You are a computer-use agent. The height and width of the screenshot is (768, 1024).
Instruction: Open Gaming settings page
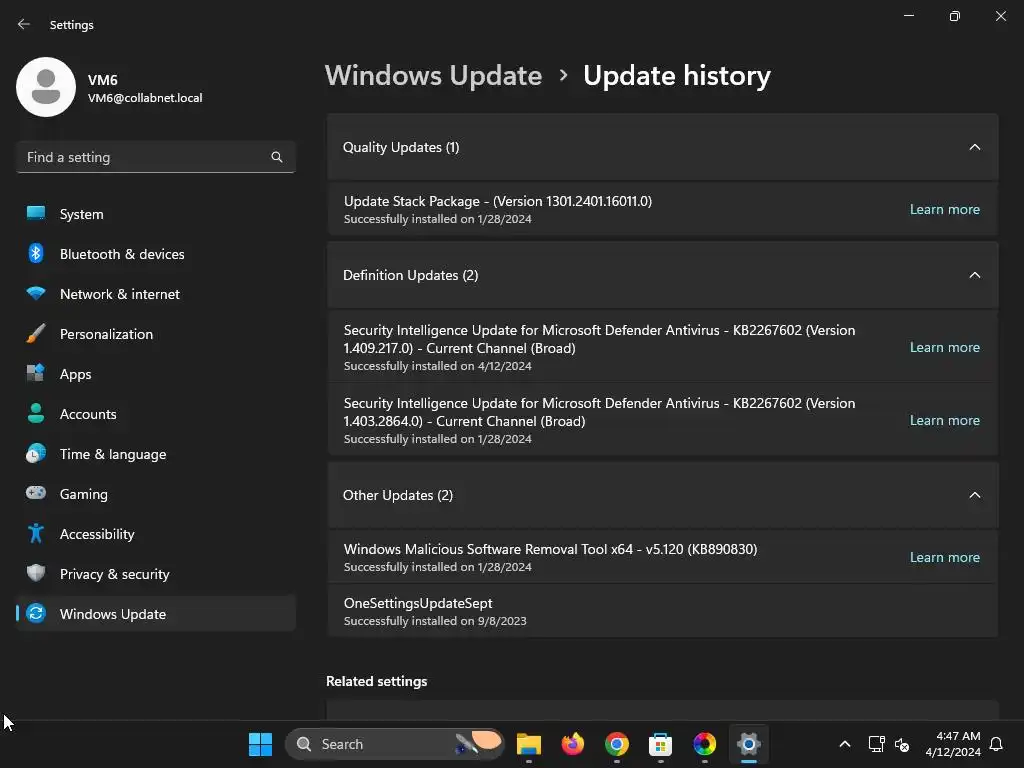[x=155, y=494]
